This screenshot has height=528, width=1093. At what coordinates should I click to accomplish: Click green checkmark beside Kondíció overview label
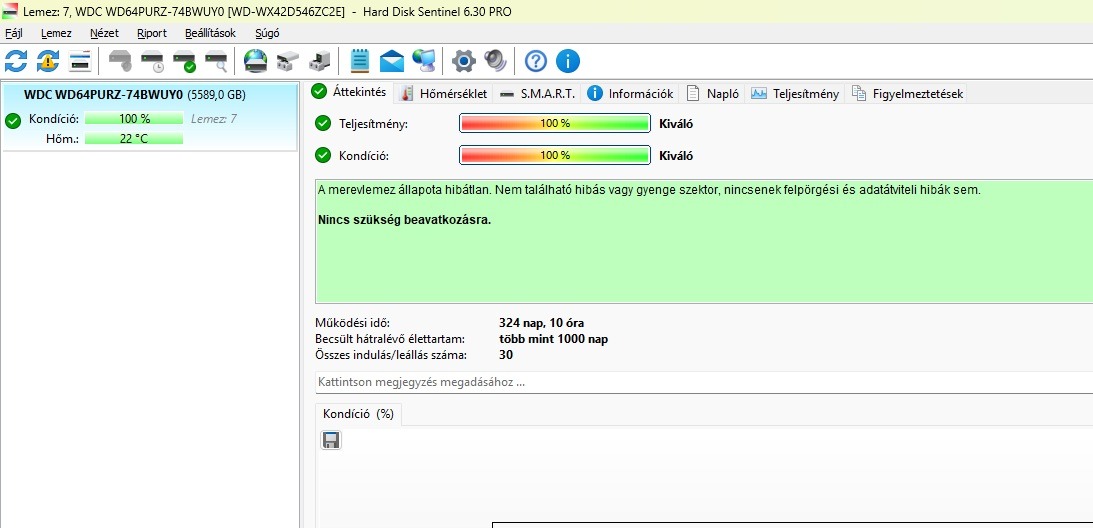pyautogui.click(x=322, y=155)
